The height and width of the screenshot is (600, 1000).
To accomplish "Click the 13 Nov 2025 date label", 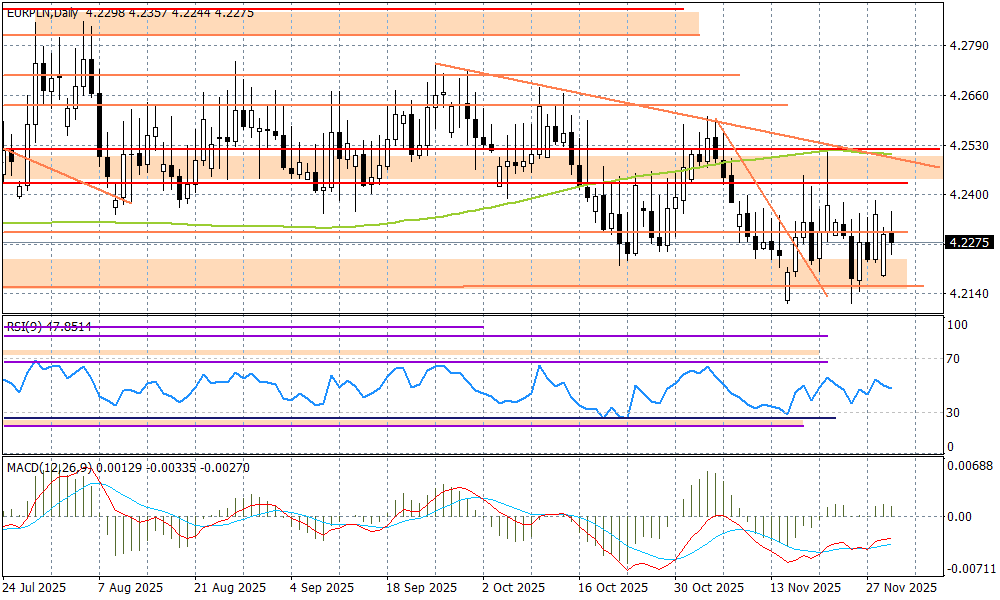I will click(809, 588).
